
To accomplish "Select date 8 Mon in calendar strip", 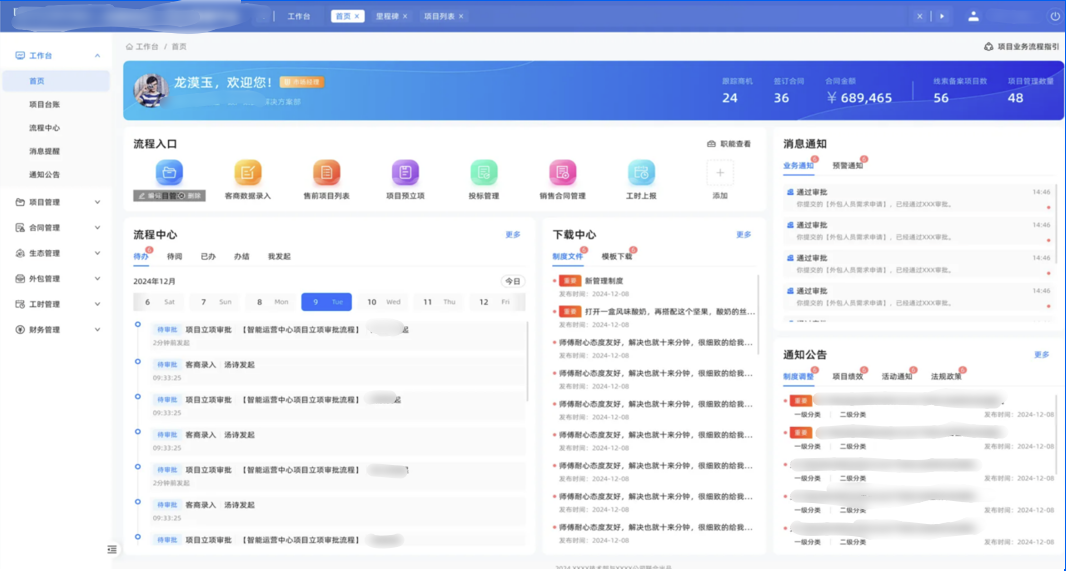I will [x=272, y=302].
